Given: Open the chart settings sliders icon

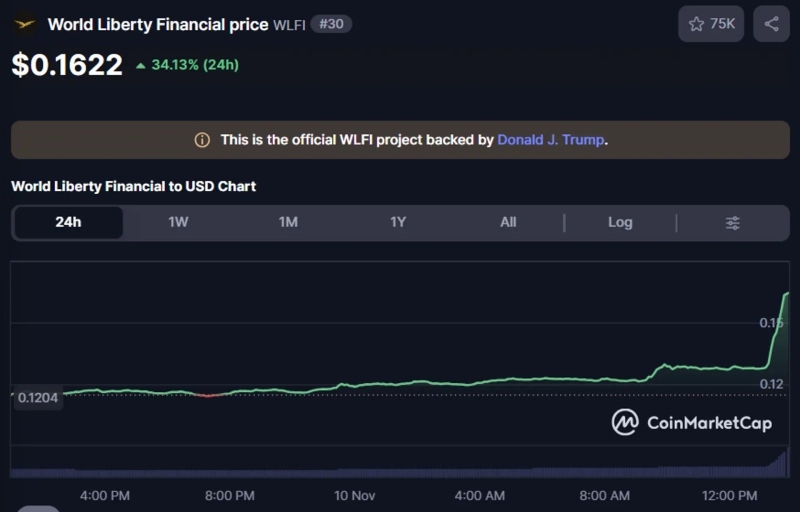Looking at the screenshot, I should [x=732, y=222].
